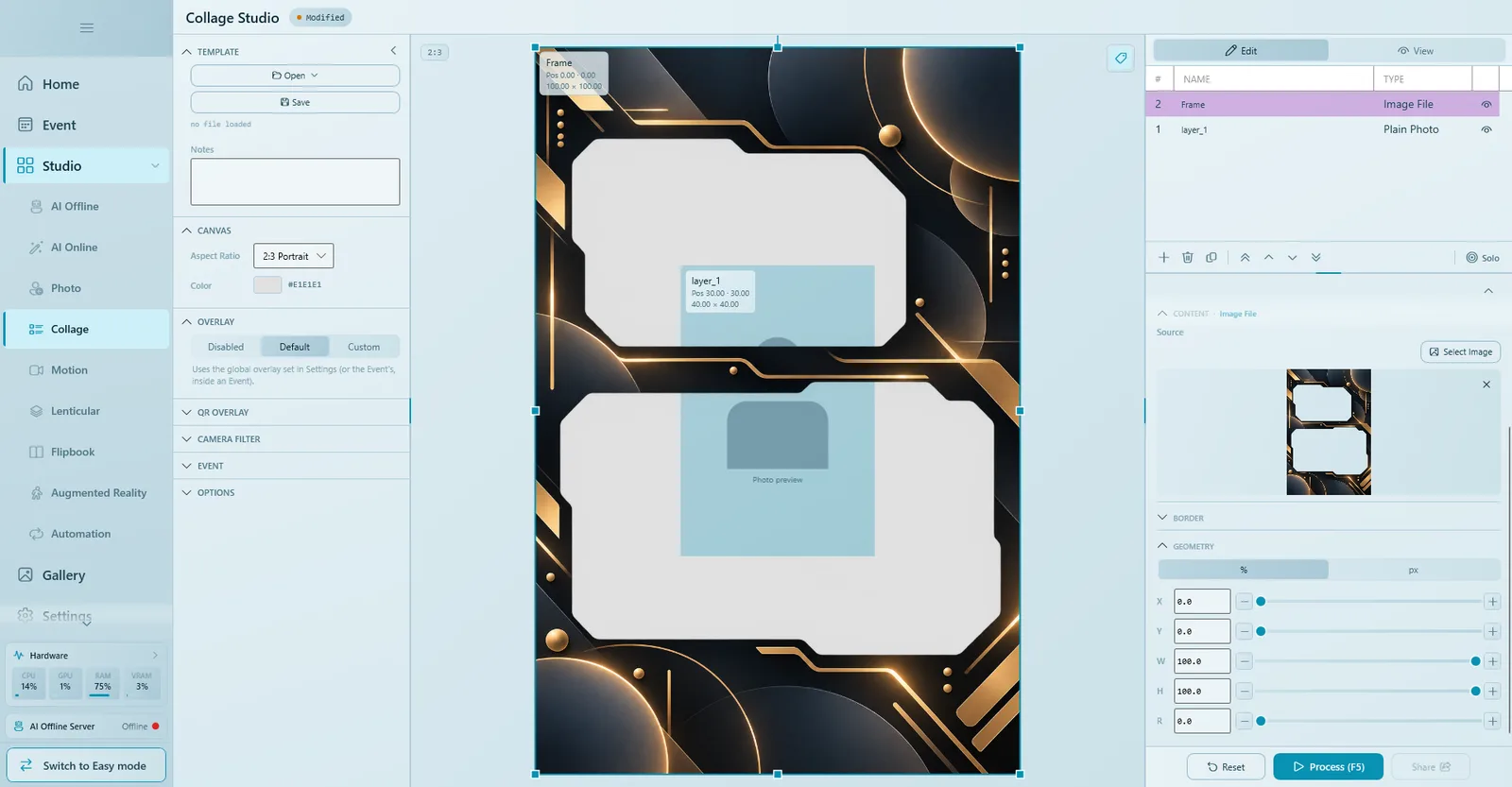1512x787 pixels.
Task: Move the layer down one step
Action: (1292, 257)
